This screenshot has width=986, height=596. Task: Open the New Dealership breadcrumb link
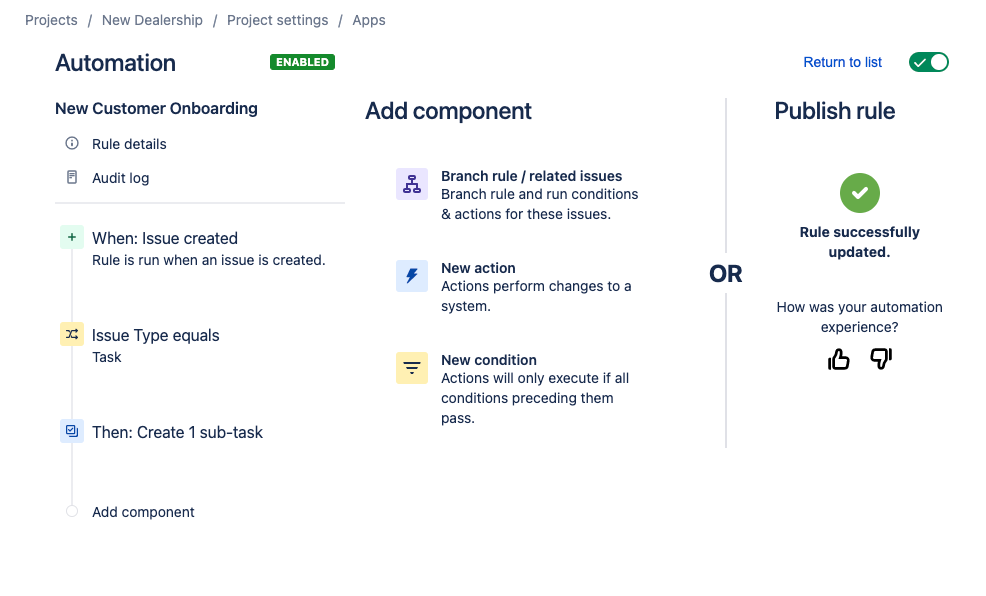pos(152,20)
